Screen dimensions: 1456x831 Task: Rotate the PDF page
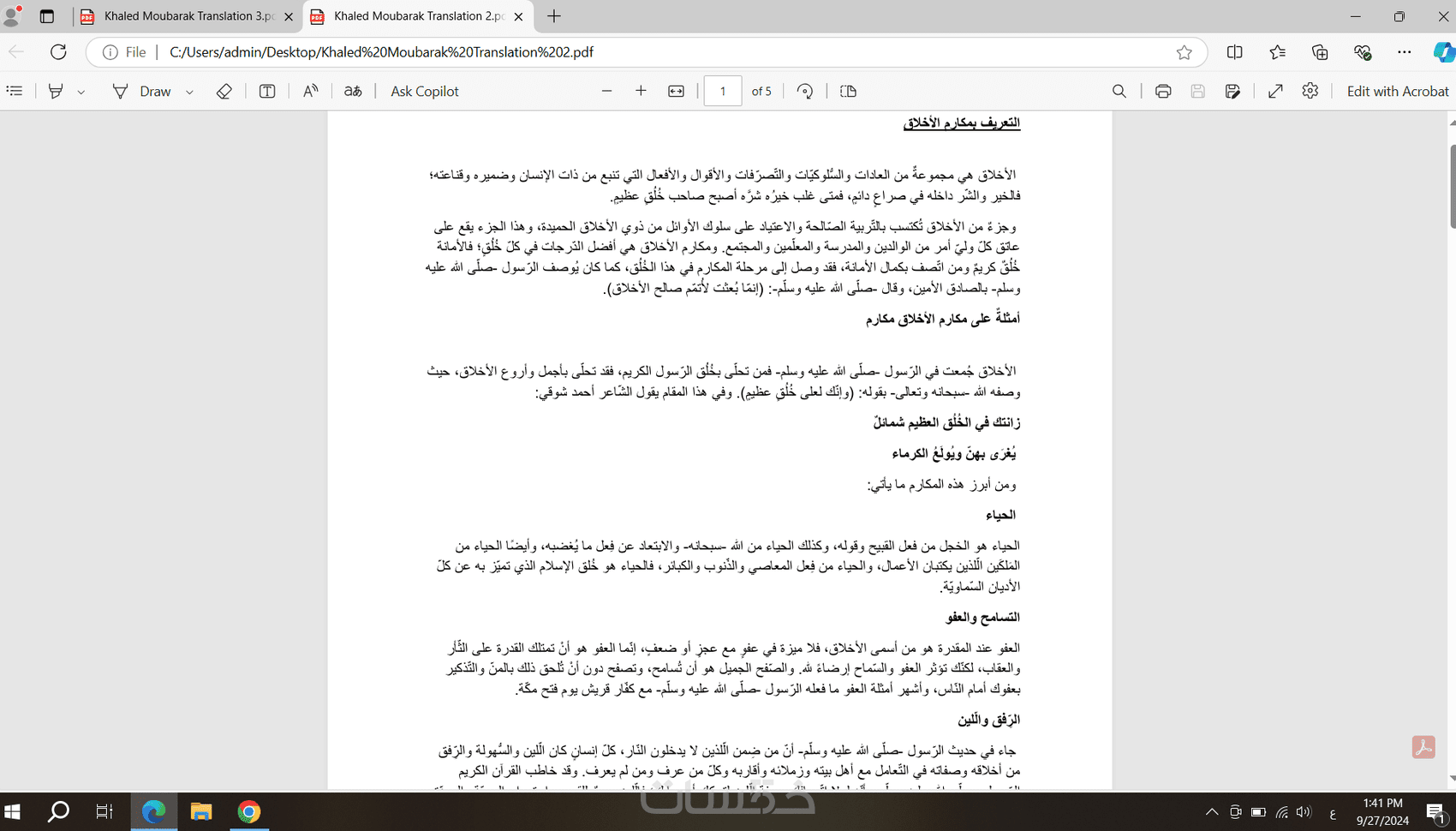point(805,91)
